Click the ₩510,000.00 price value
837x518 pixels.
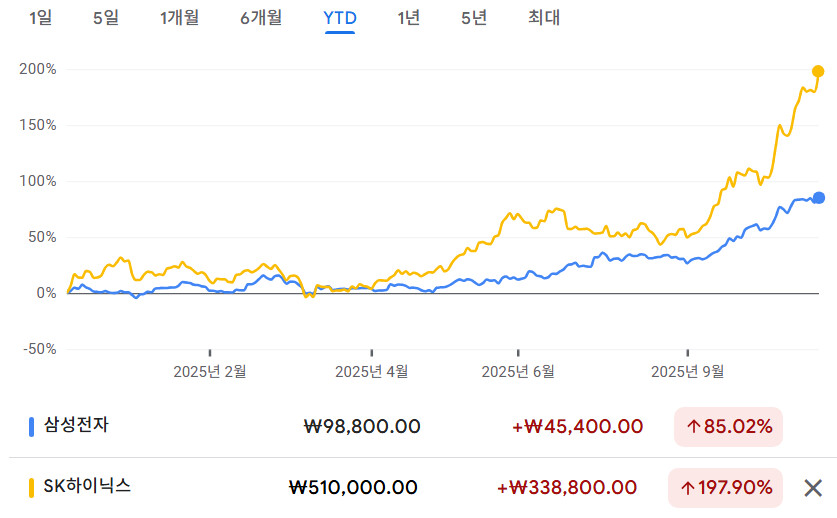click(x=353, y=488)
